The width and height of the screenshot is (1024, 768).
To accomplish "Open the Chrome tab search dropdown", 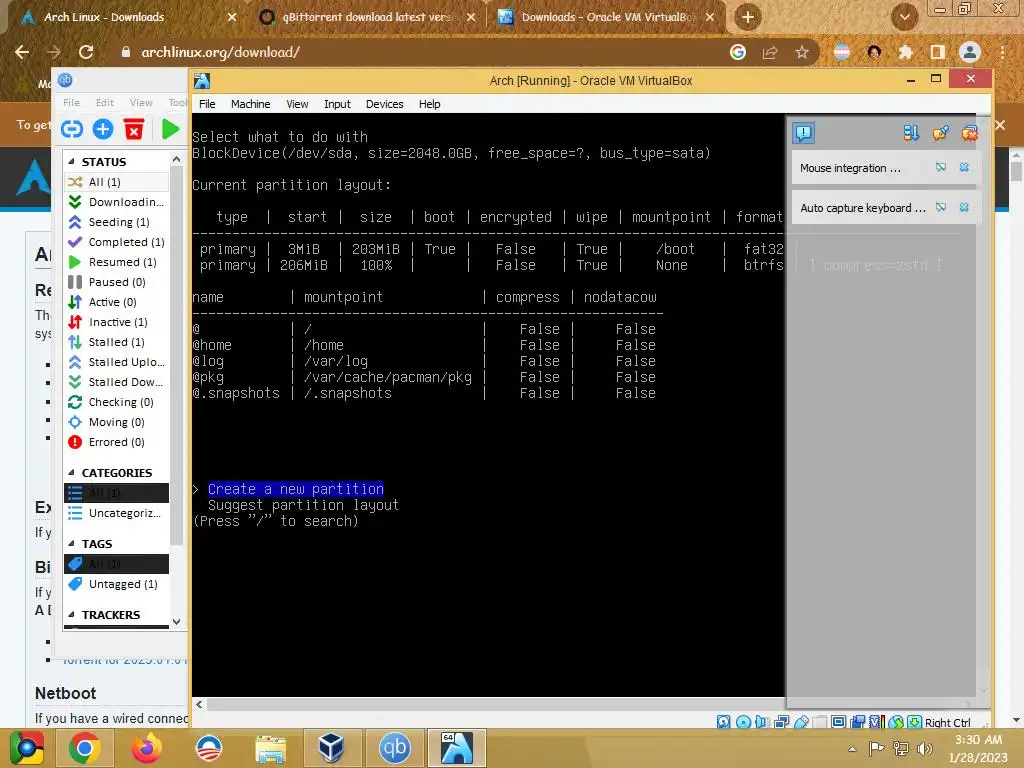I will [904, 18].
